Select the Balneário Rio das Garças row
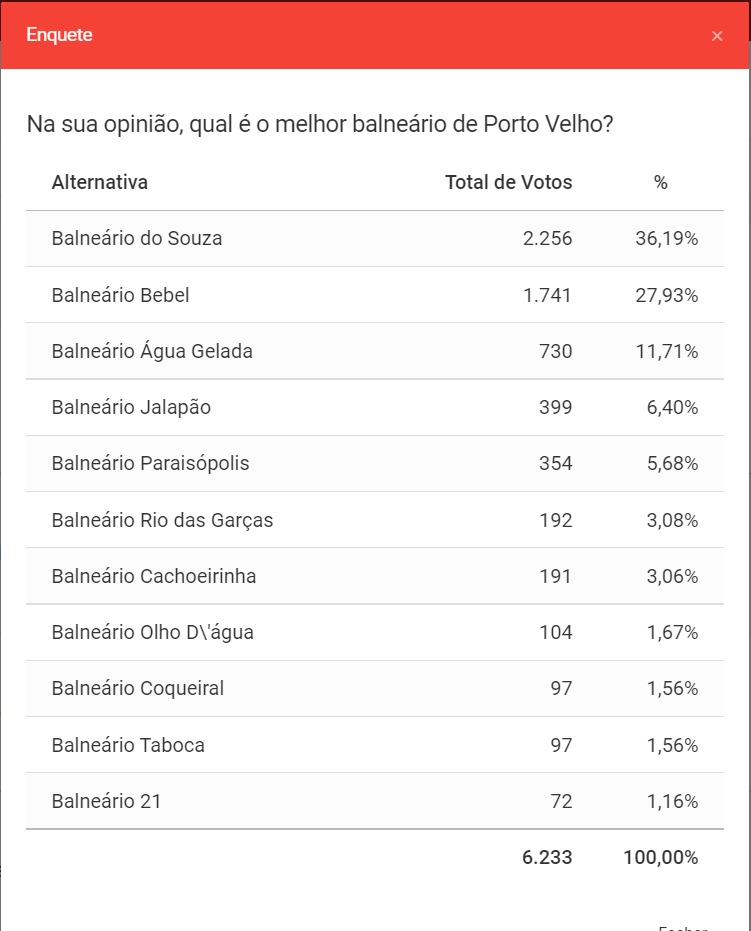Screen dimensions: 751x931 point(162,520)
